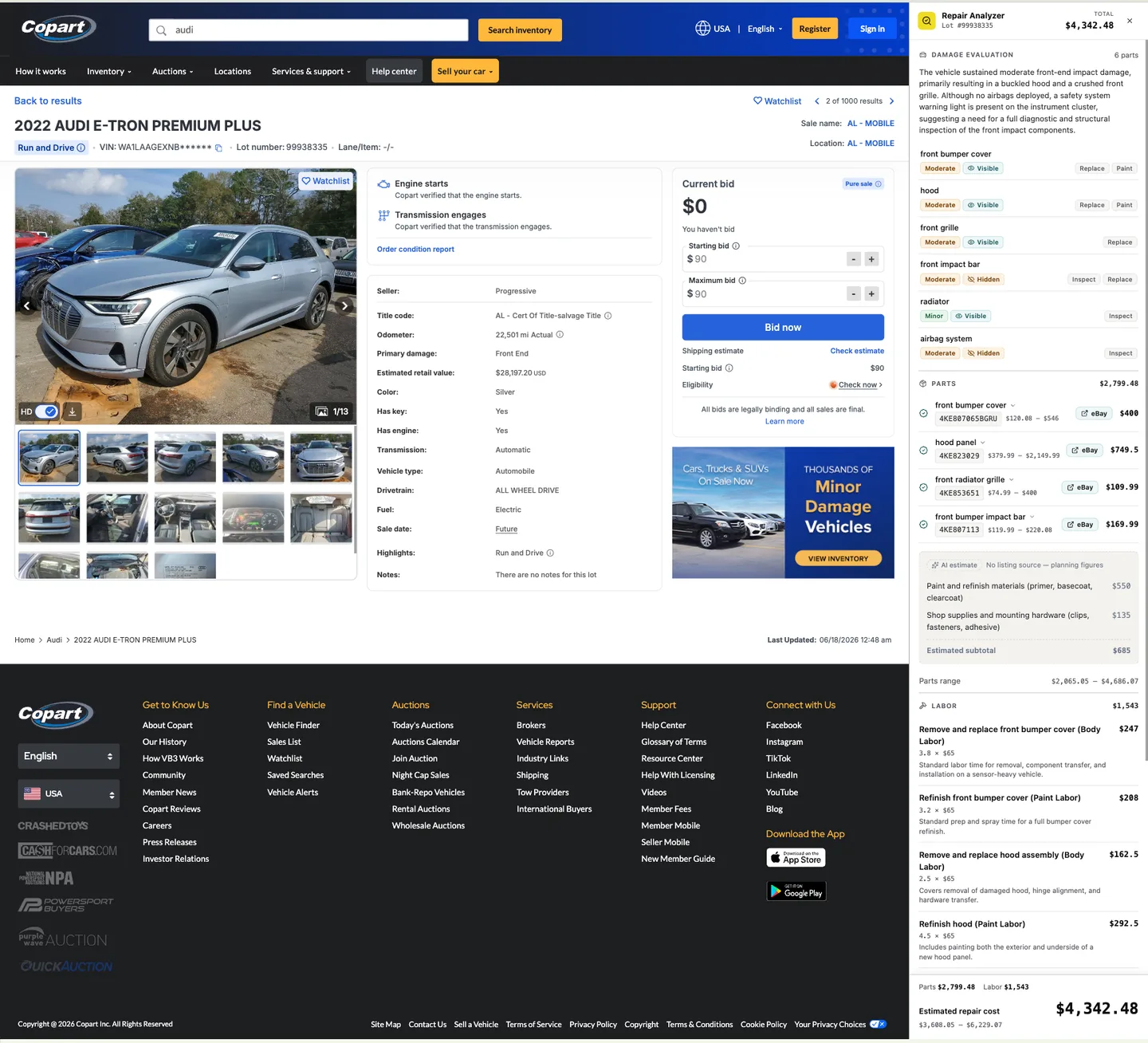Open the English language dropdown in header
Viewport: 1148px width, 1043px height.
click(765, 29)
